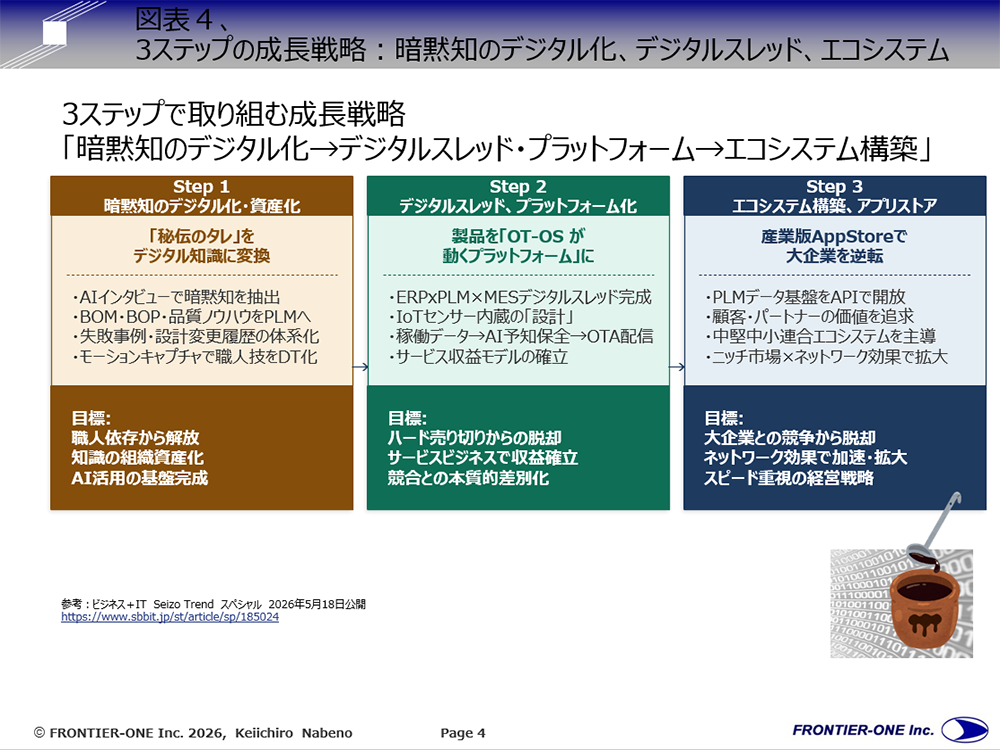This screenshot has height=750, width=1000.
Task: Click the line ERPxPLM×MESデジタルスレッド完成
Action: 520,297
